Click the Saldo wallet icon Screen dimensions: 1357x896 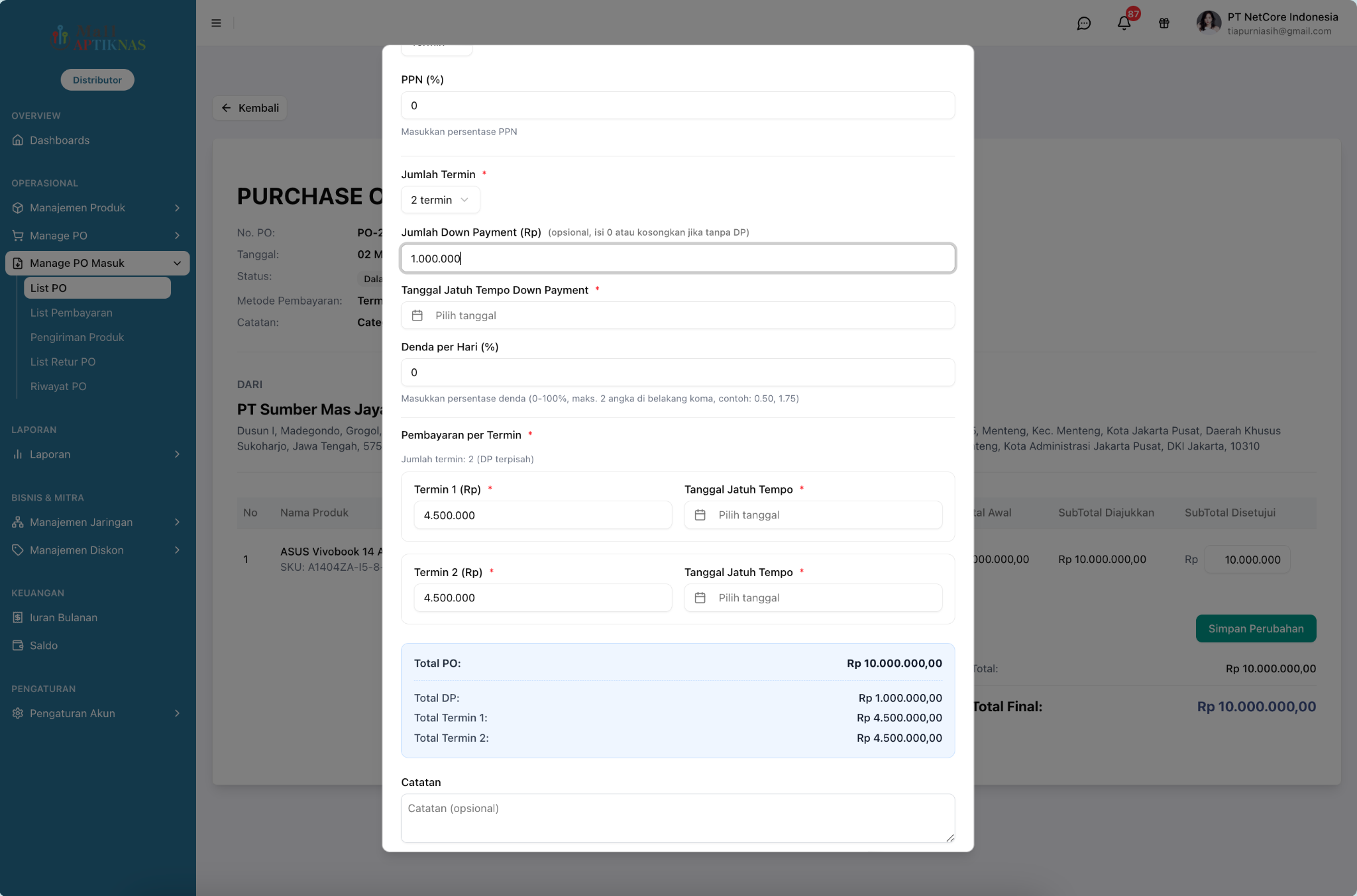tap(18, 646)
